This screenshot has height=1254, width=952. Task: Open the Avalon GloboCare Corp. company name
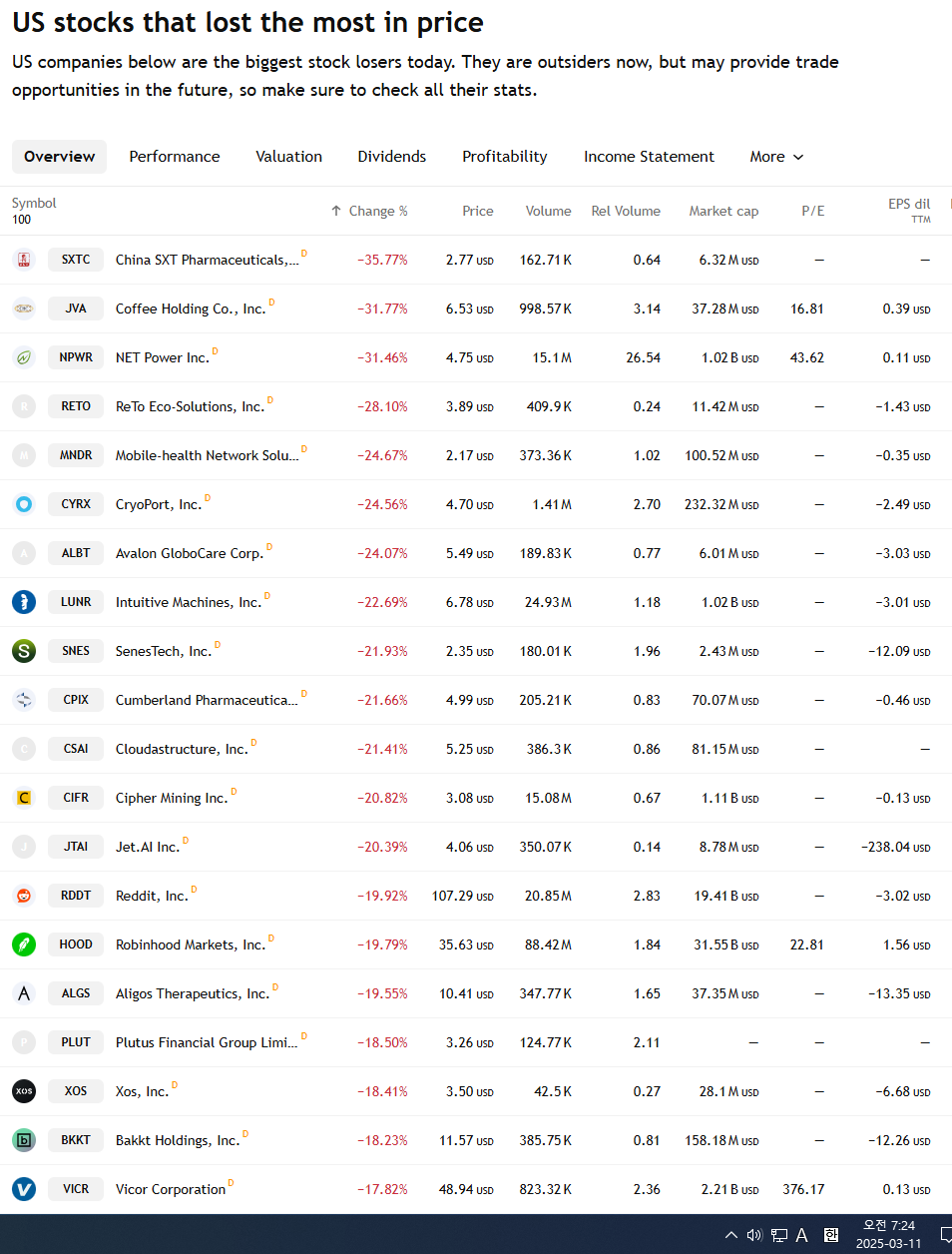(190, 553)
